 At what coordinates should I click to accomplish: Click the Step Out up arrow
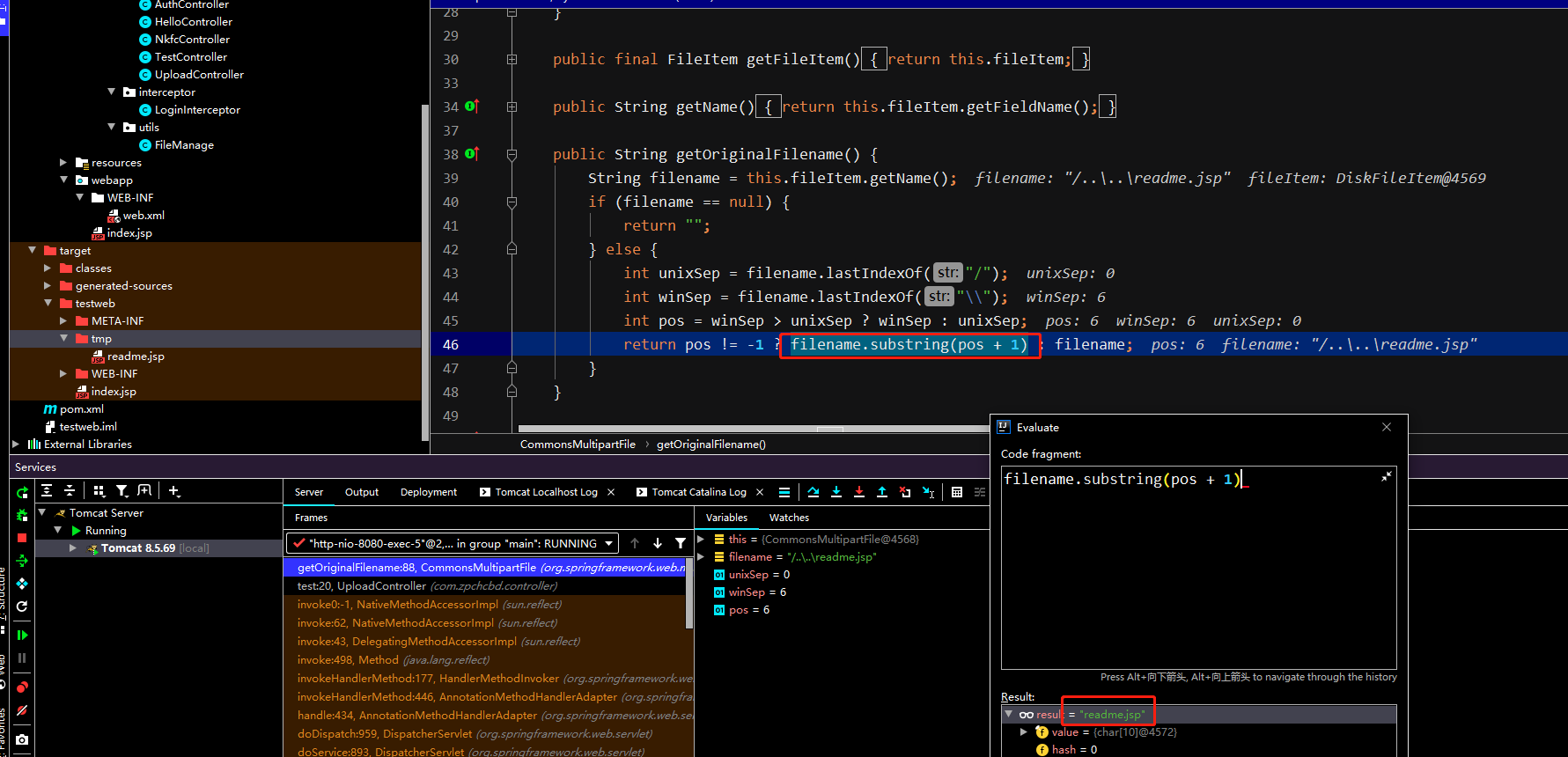[x=881, y=492]
